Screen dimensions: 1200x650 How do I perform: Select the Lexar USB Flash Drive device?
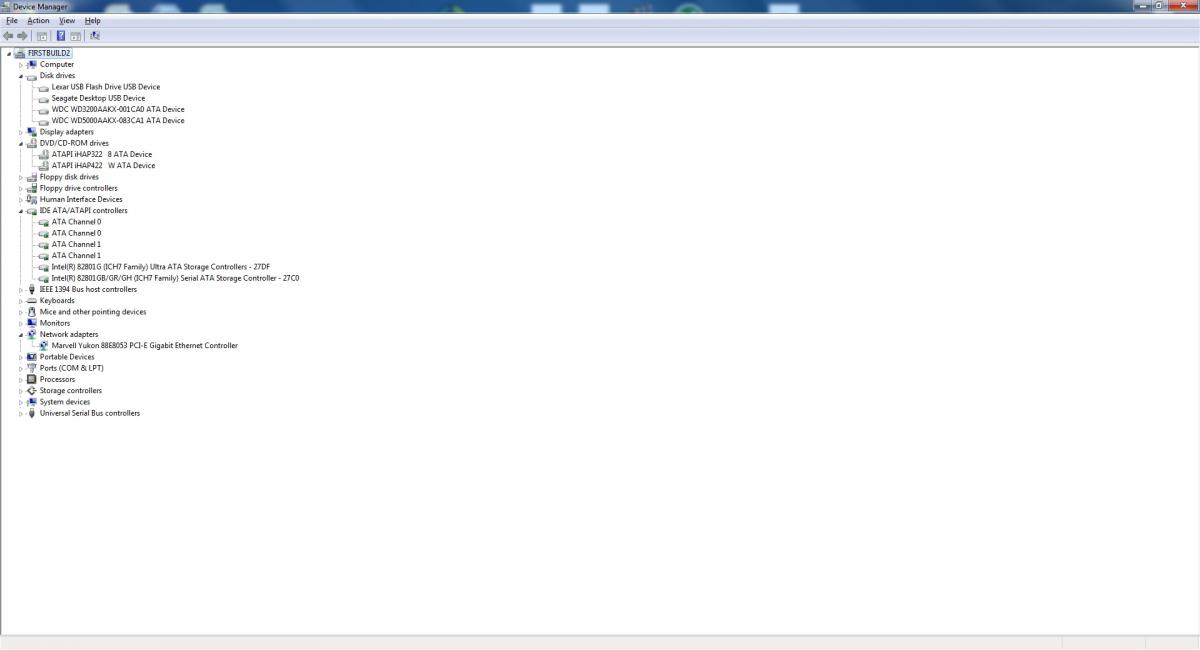coord(105,87)
